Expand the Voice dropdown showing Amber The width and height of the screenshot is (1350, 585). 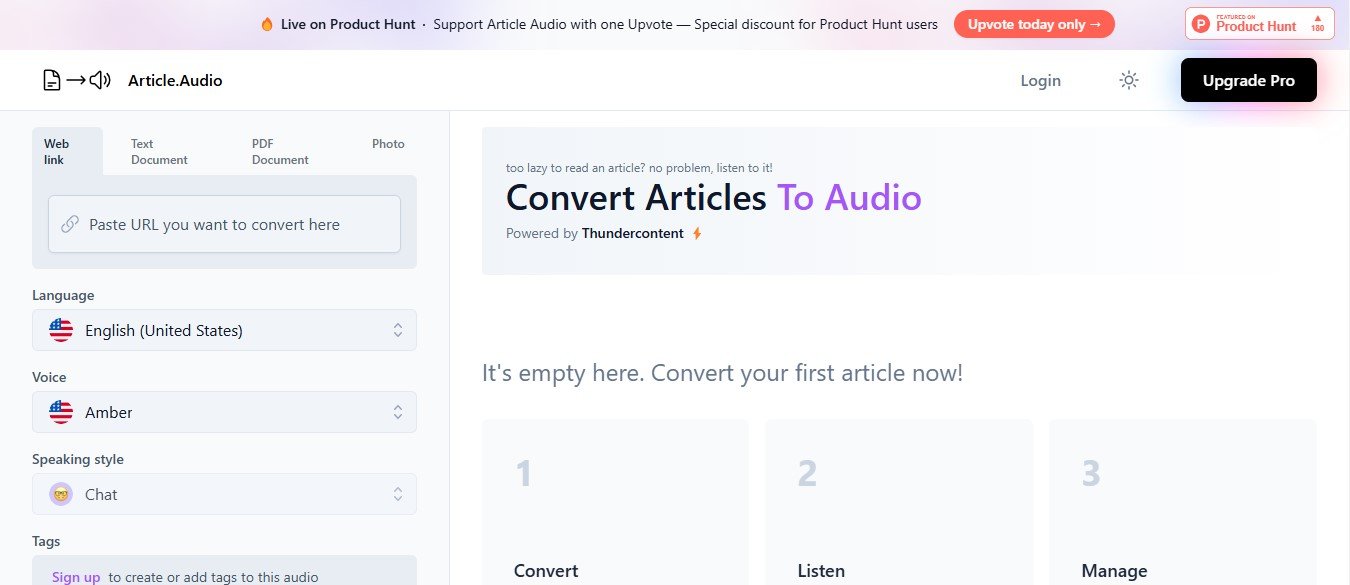click(224, 412)
